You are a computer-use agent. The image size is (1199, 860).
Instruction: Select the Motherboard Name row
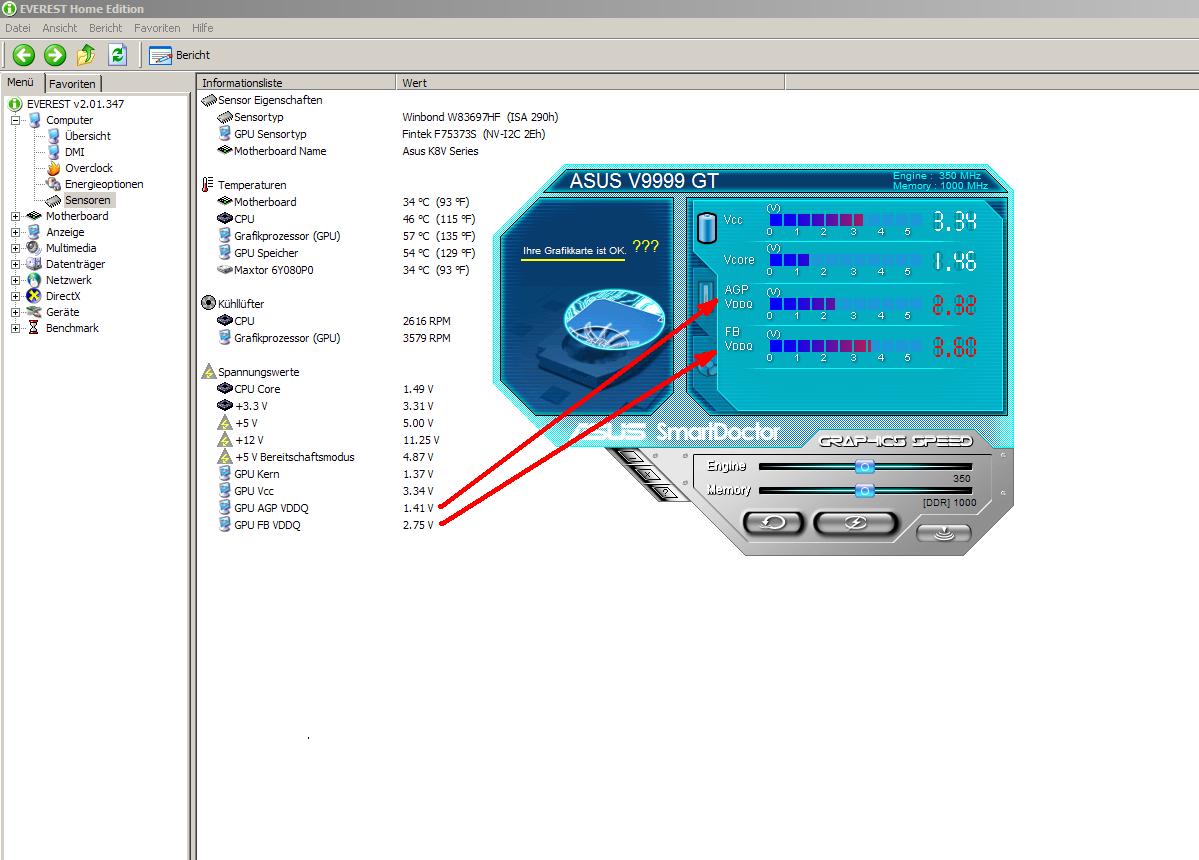pyautogui.click(x=349, y=151)
